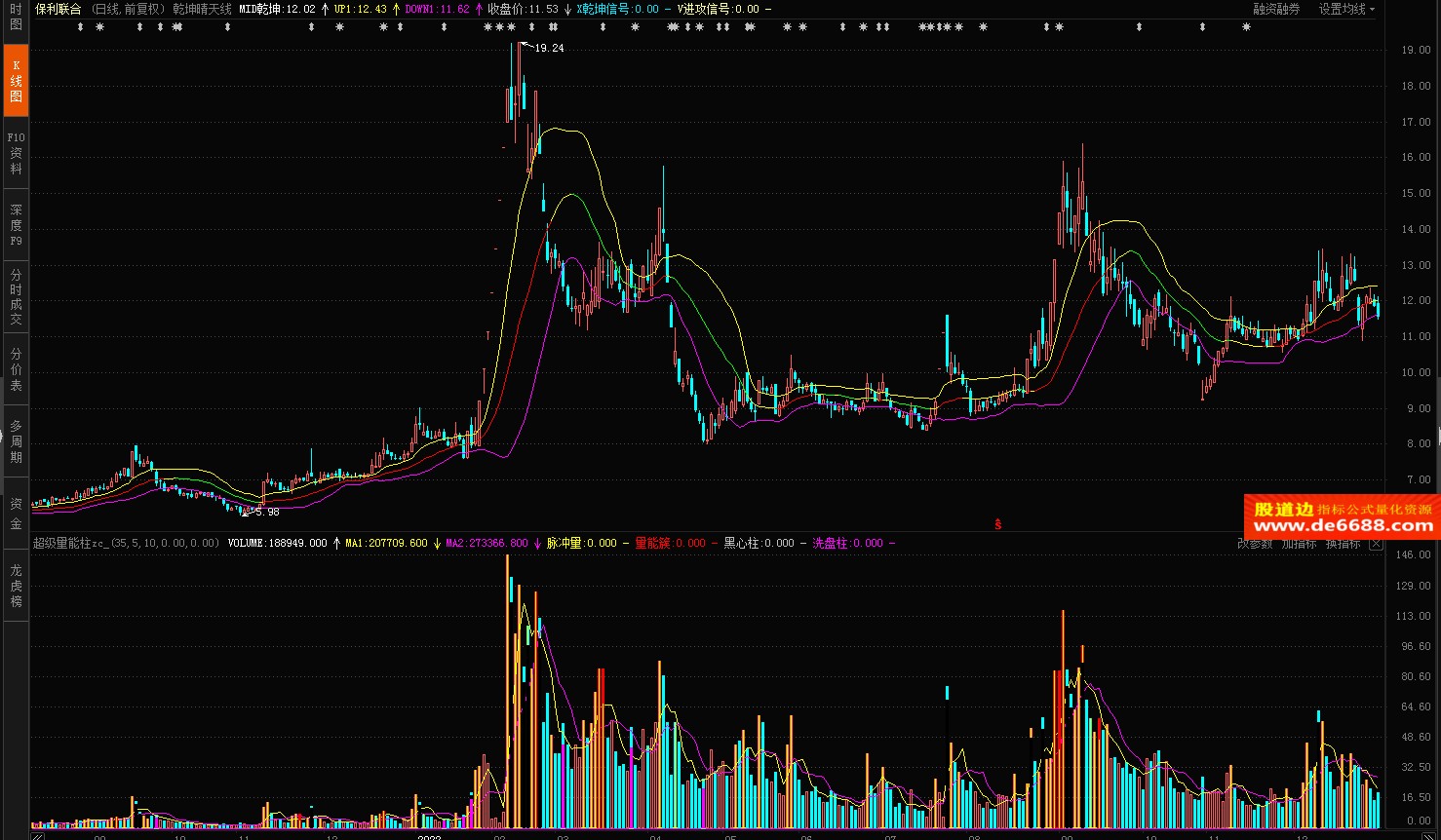The height and width of the screenshot is (840, 1441).
Task: Open the 时图 time-chart sidebar tab
Action: pos(16,17)
